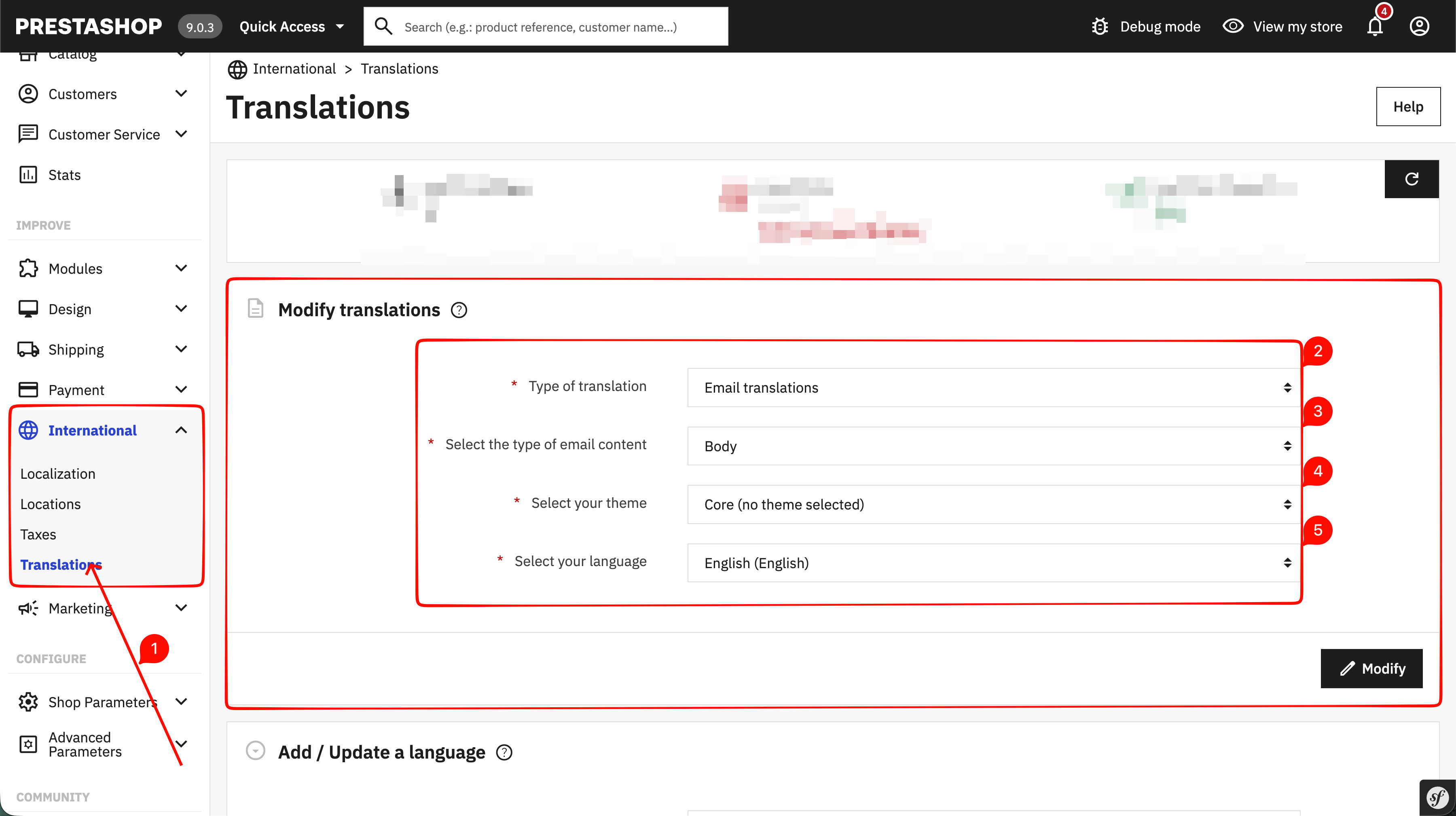Open the Select your theme dropdown
Screen dimensions: 1456x816
(994, 505)
